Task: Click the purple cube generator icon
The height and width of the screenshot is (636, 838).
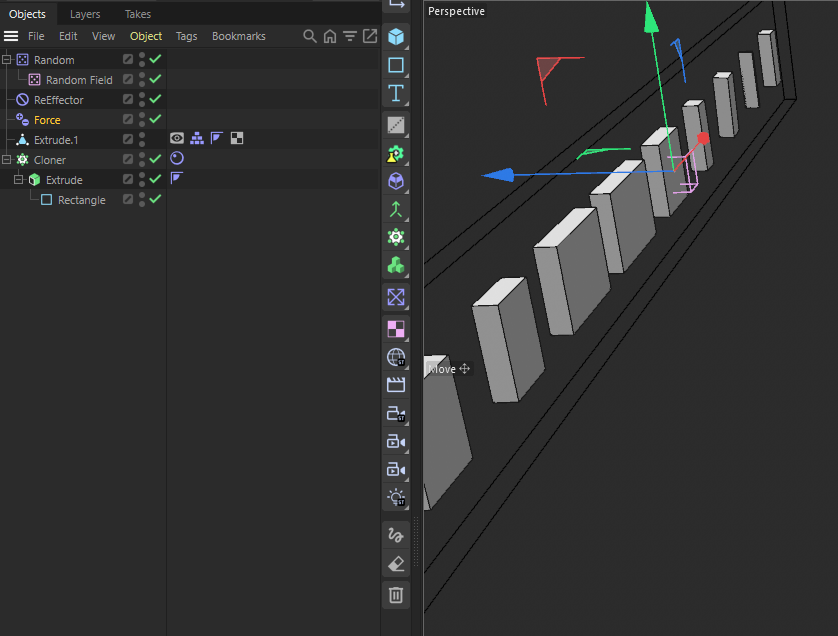Action: tap(395, 181)
